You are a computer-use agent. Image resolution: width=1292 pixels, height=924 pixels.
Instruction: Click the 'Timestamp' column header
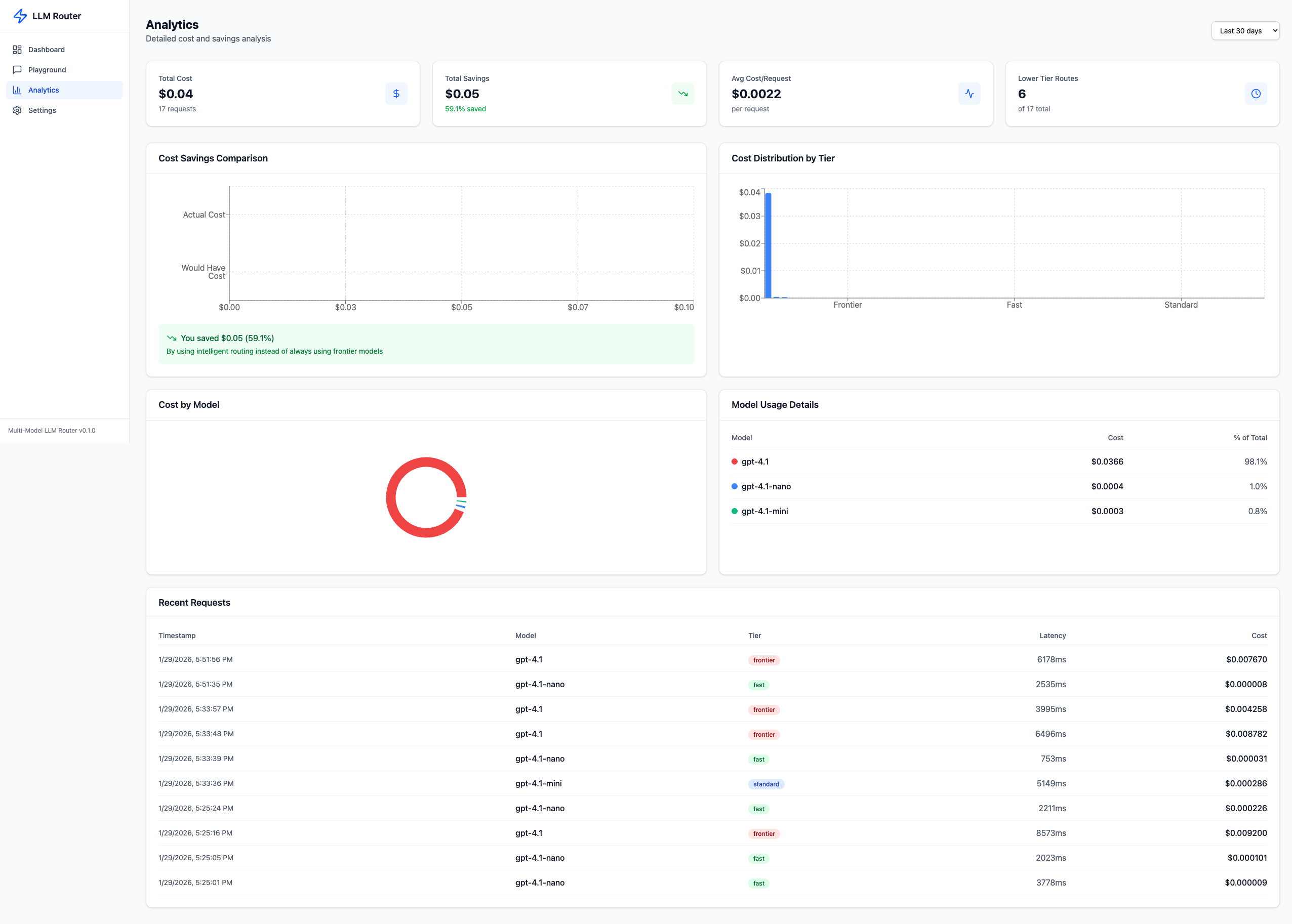[177, 636]
